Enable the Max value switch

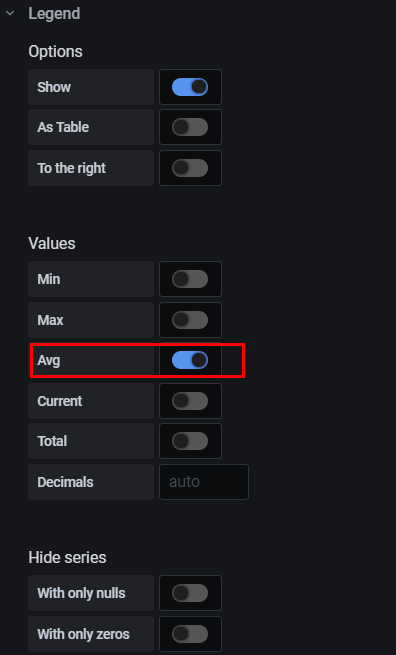coord(190,320)
